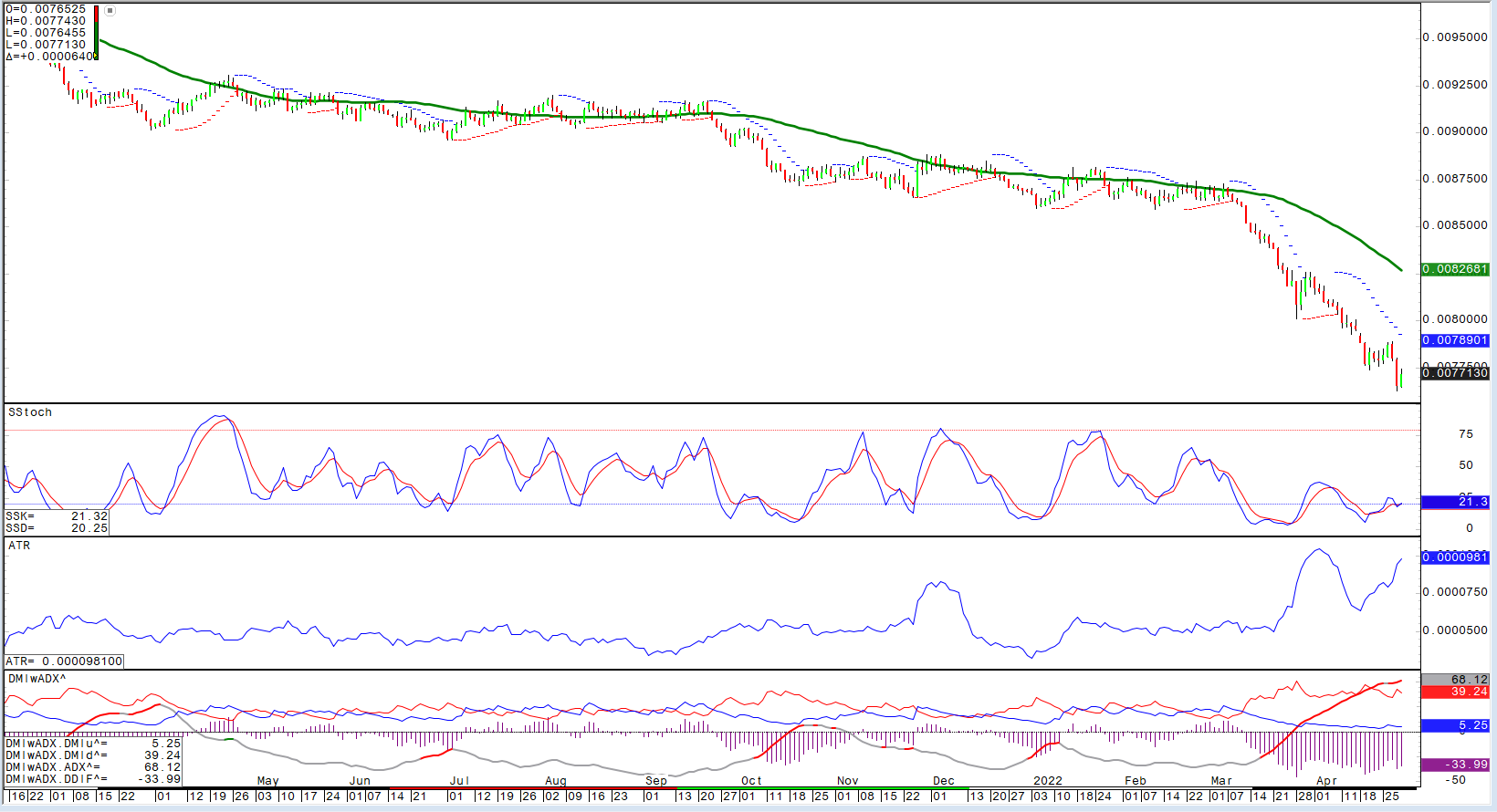This screenshot has height=812, width=1497.
Task: Click the purple -33.99 DDIF tag on right axis
Action: click(x=1455, y=765)
